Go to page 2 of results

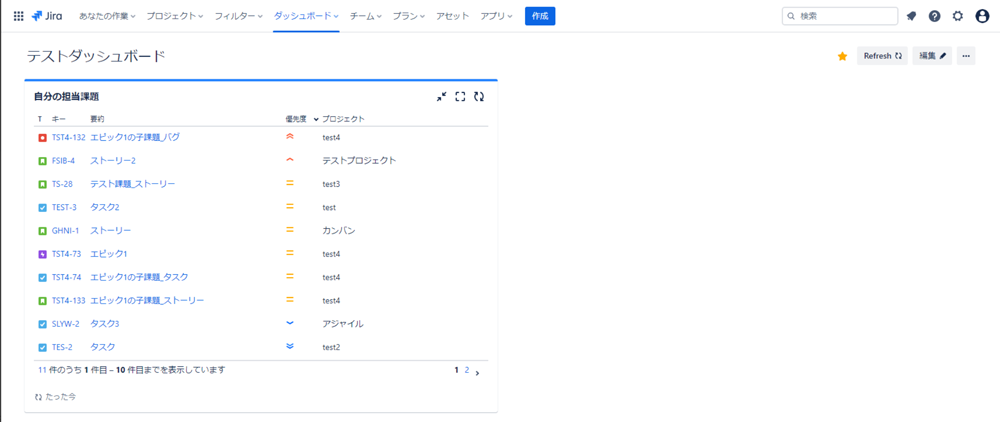pos(467,370)
